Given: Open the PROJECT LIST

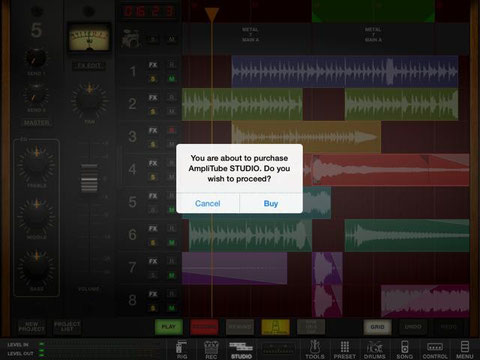Looking at the screenshot, I should (67, 327).
